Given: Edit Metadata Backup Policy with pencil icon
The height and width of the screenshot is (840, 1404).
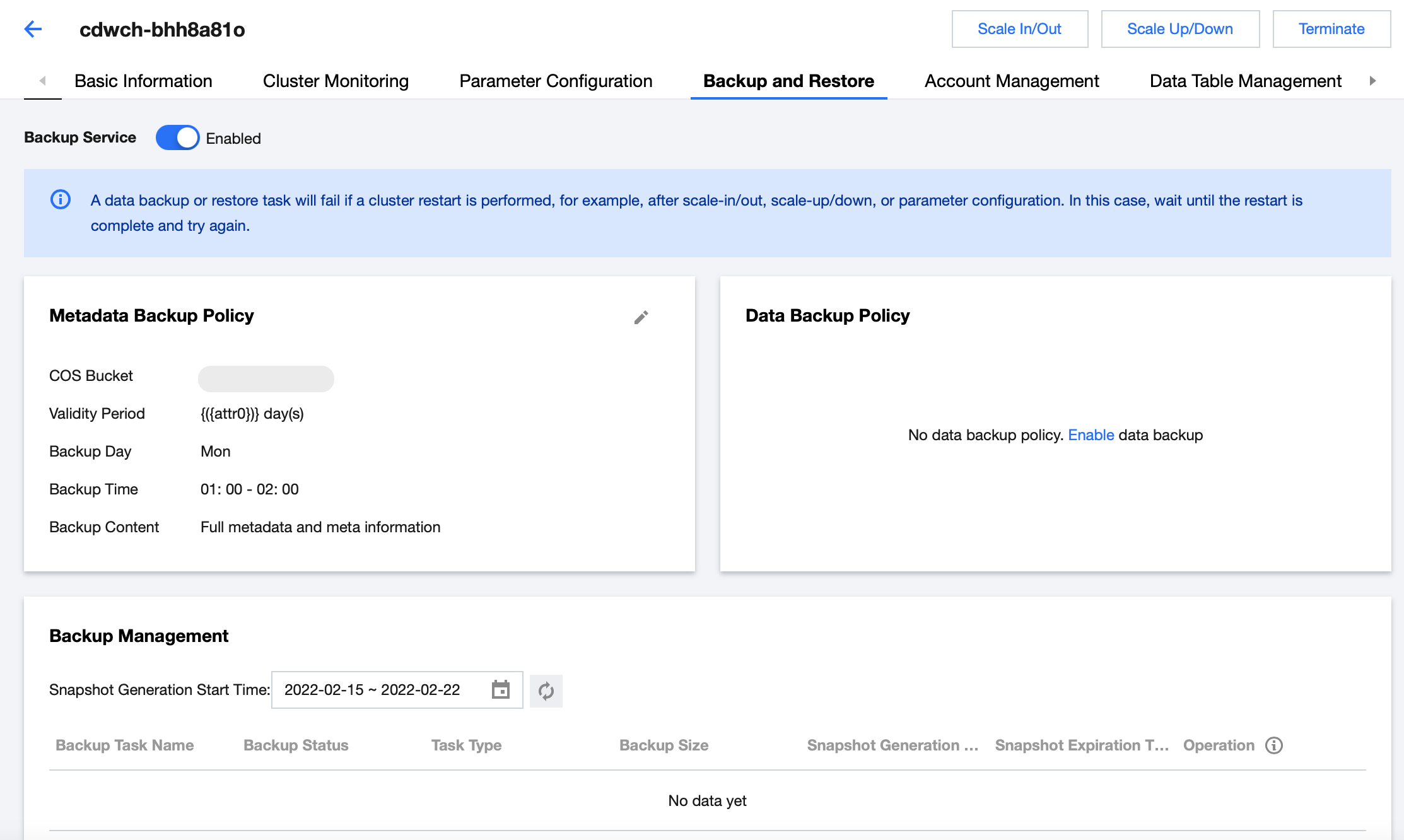Looking at the screenshot, I should click(641, 317).
